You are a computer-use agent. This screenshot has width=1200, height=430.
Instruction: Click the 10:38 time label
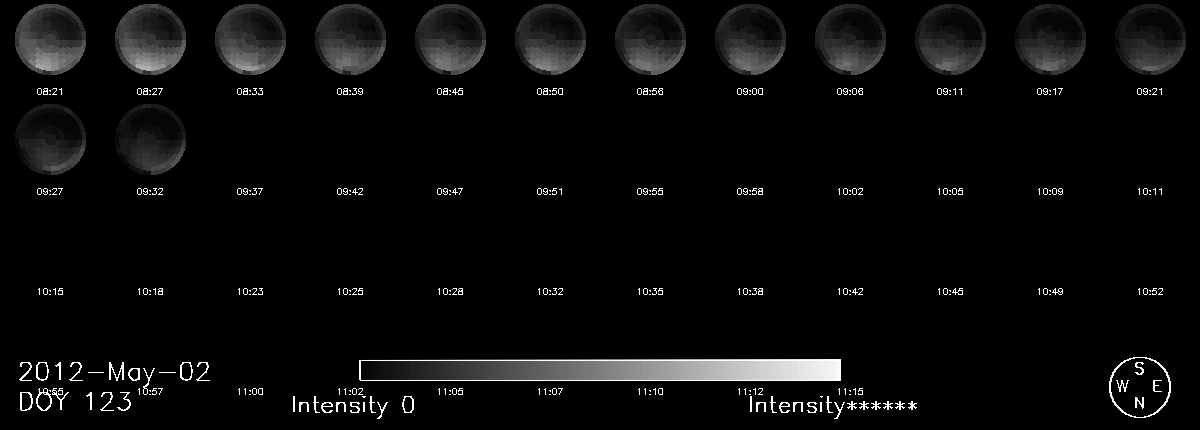click(750, 291)
